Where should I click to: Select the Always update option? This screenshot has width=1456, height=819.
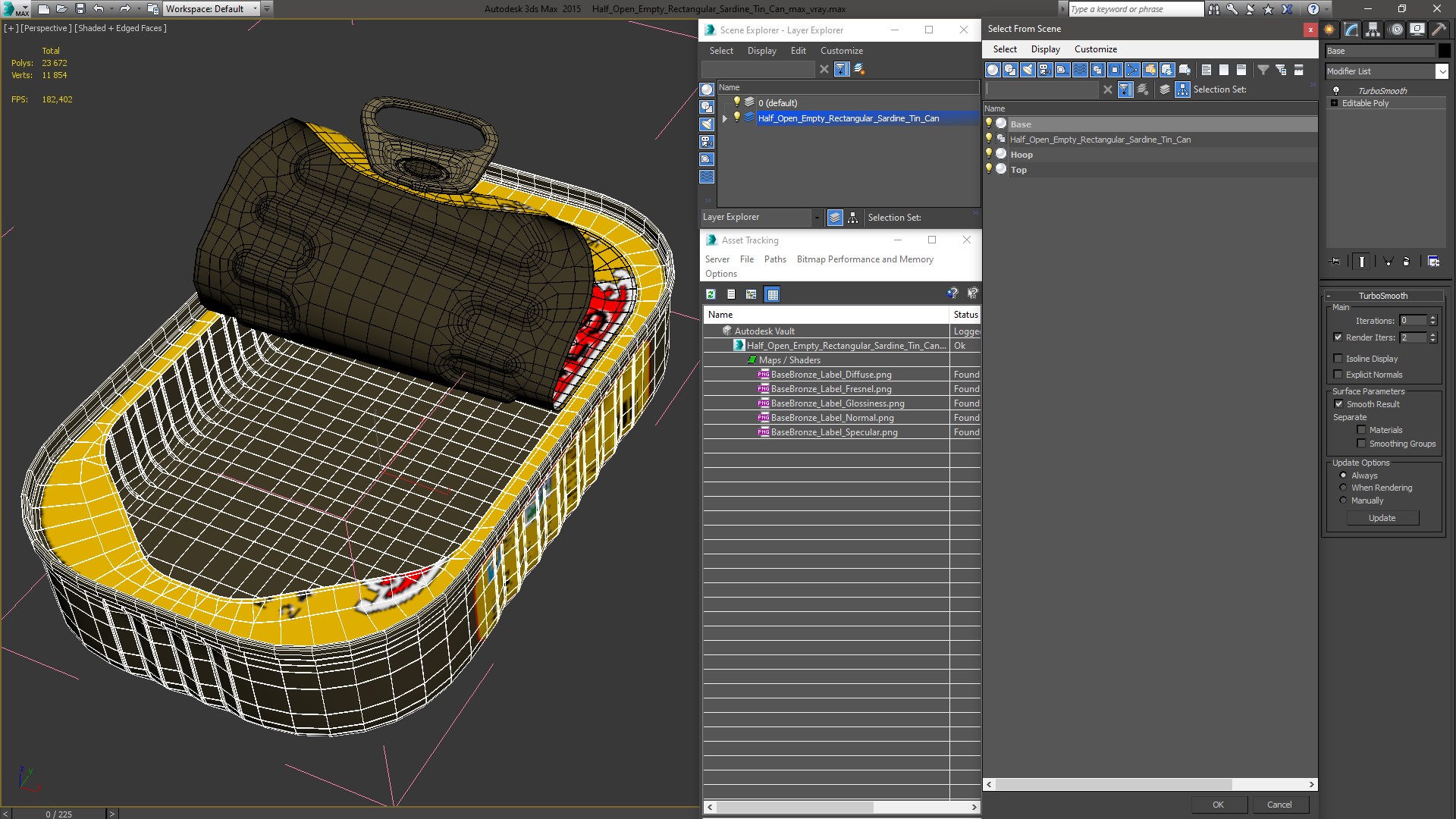1343,475
